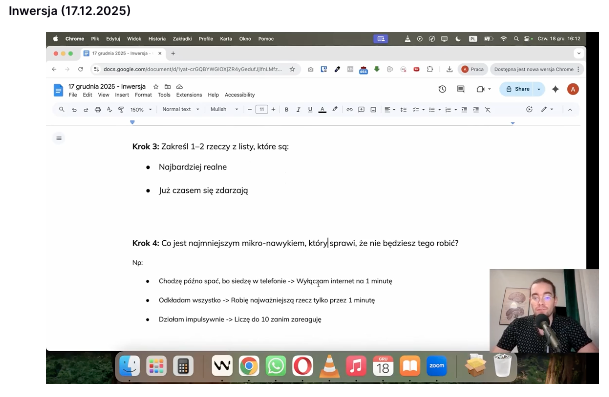Move document using folder icon
This screenshot has height=397, width=609.
[167, 87]
